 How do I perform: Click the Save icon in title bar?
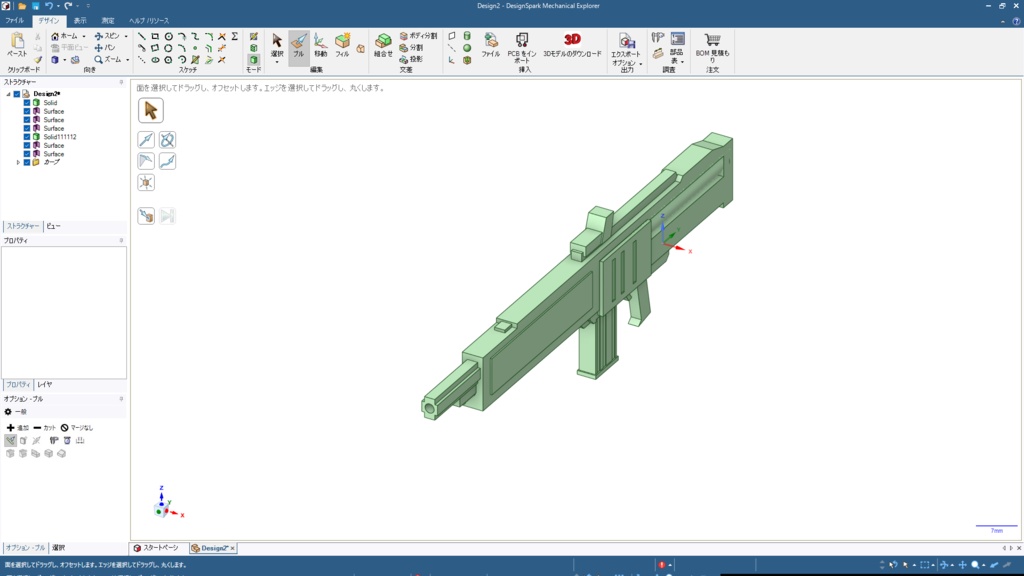[x=35, y=6]
